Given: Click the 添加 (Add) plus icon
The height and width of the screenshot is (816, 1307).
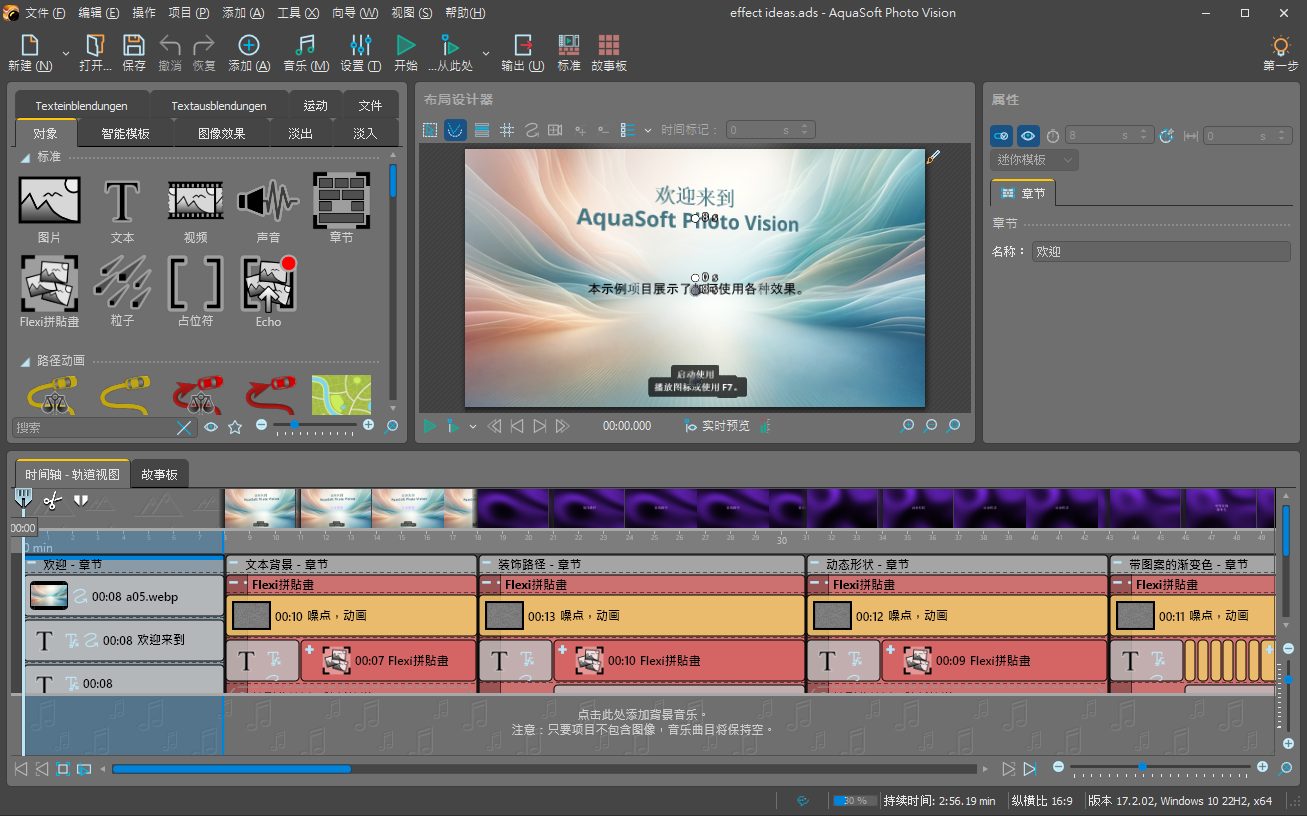Looking at the screenshot, I should (249, 45).
